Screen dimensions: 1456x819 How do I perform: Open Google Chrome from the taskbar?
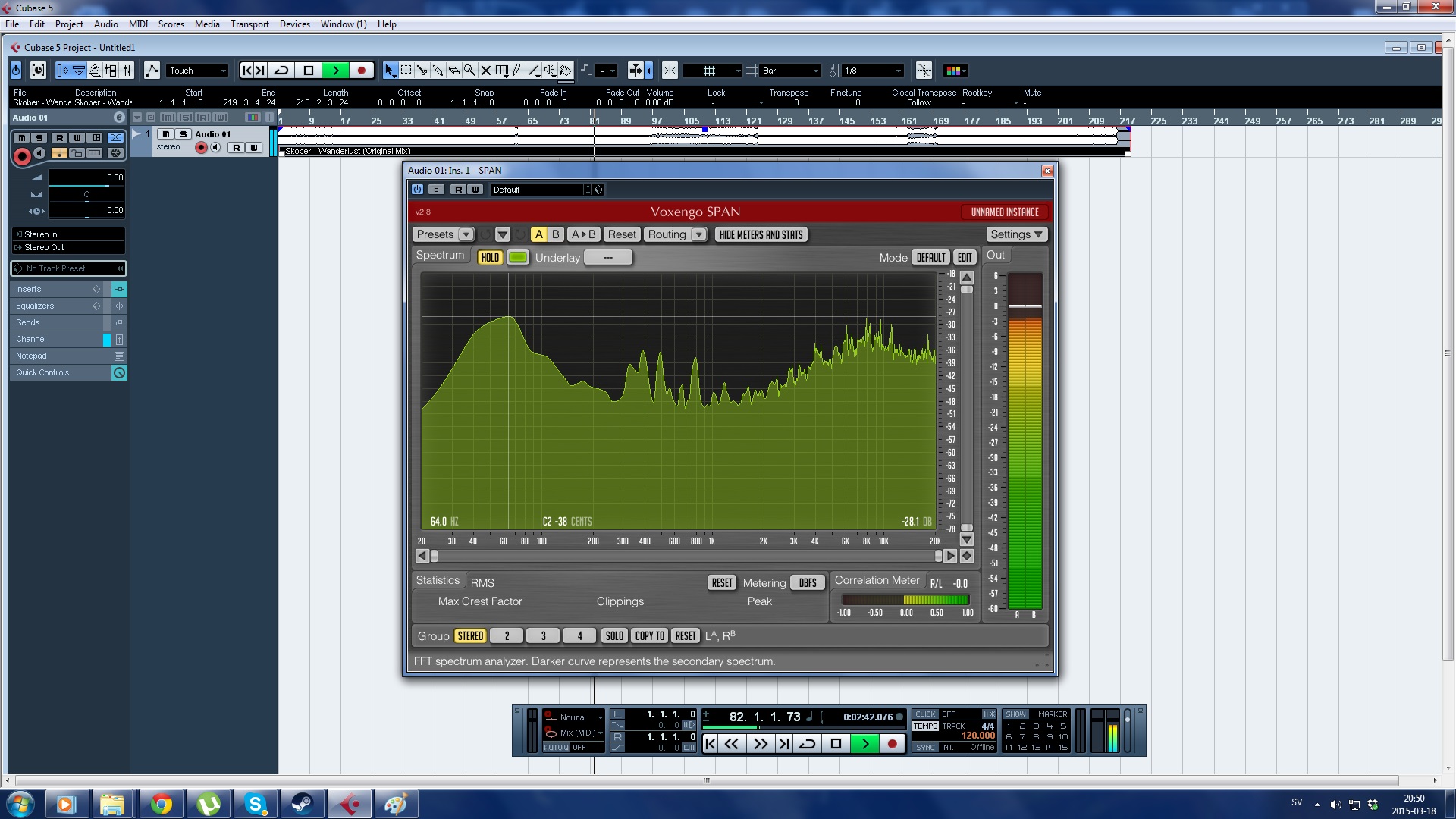point(161,804)
